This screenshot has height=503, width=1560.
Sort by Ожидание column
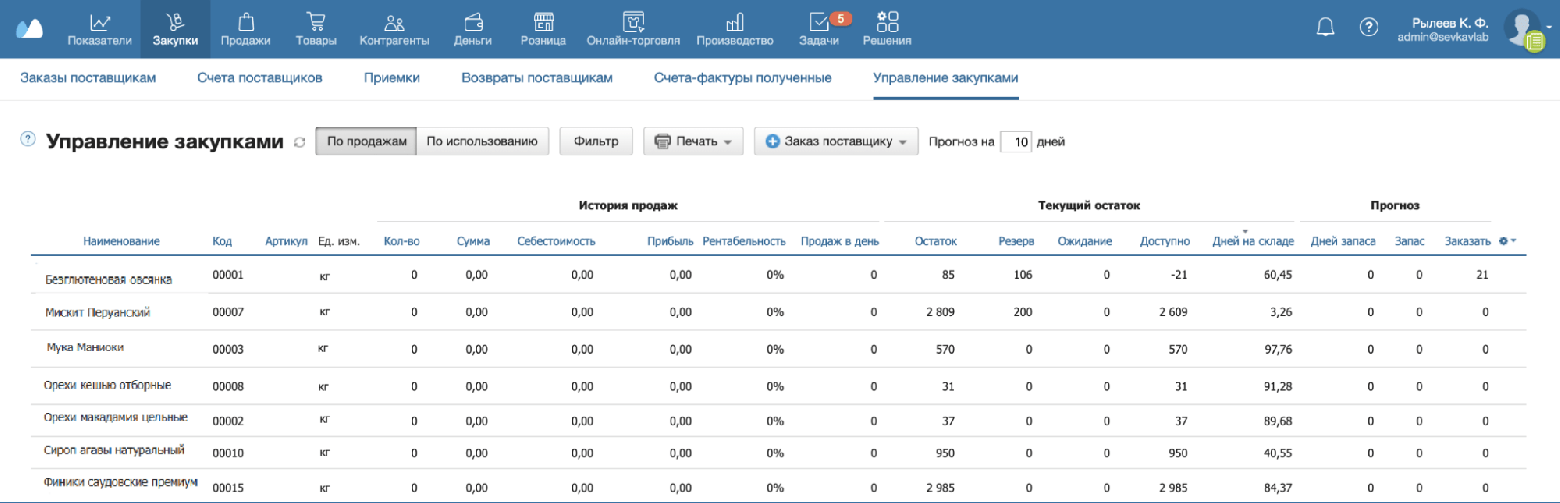click(x=1085, y=242)
